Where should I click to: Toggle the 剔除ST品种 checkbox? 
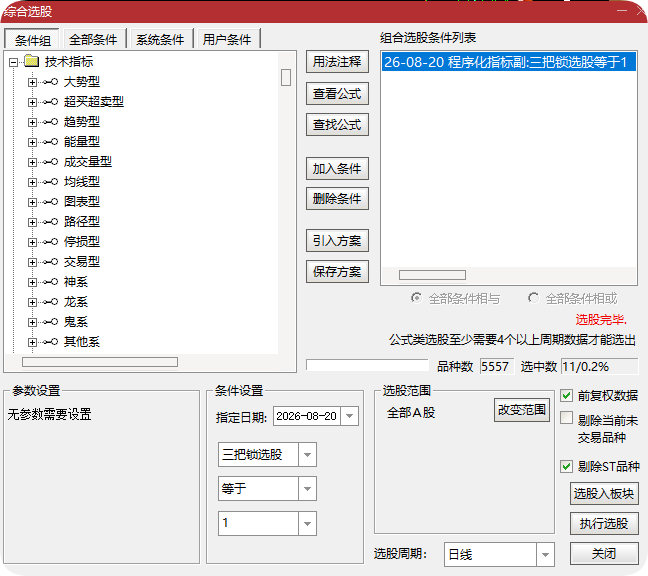(x=566, y=467)
